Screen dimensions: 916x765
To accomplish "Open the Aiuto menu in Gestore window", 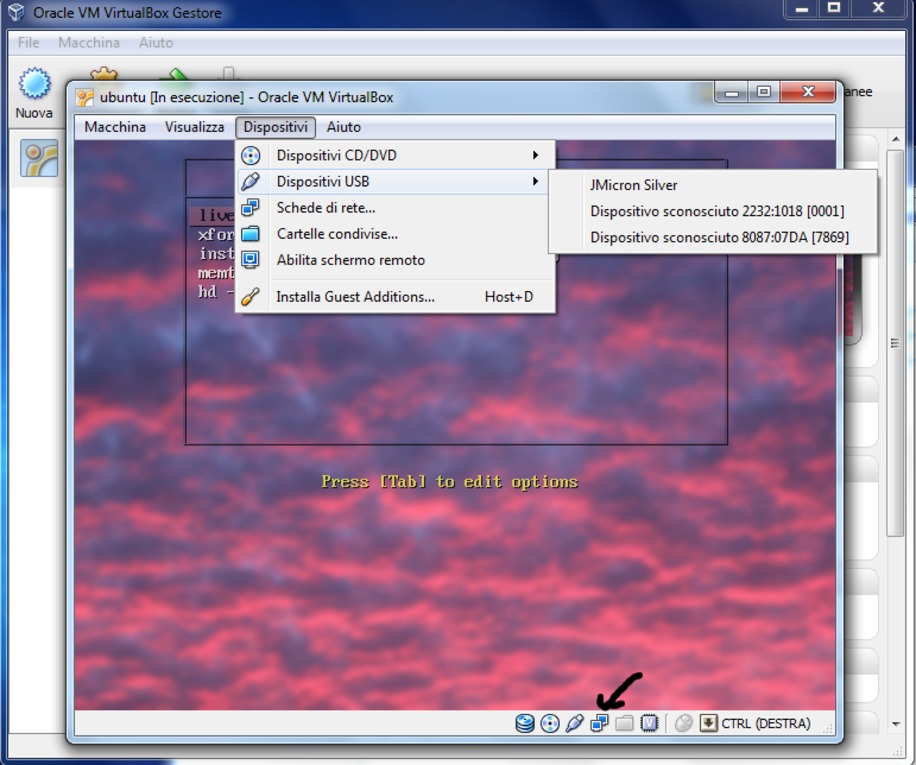I will click(156, 43).
